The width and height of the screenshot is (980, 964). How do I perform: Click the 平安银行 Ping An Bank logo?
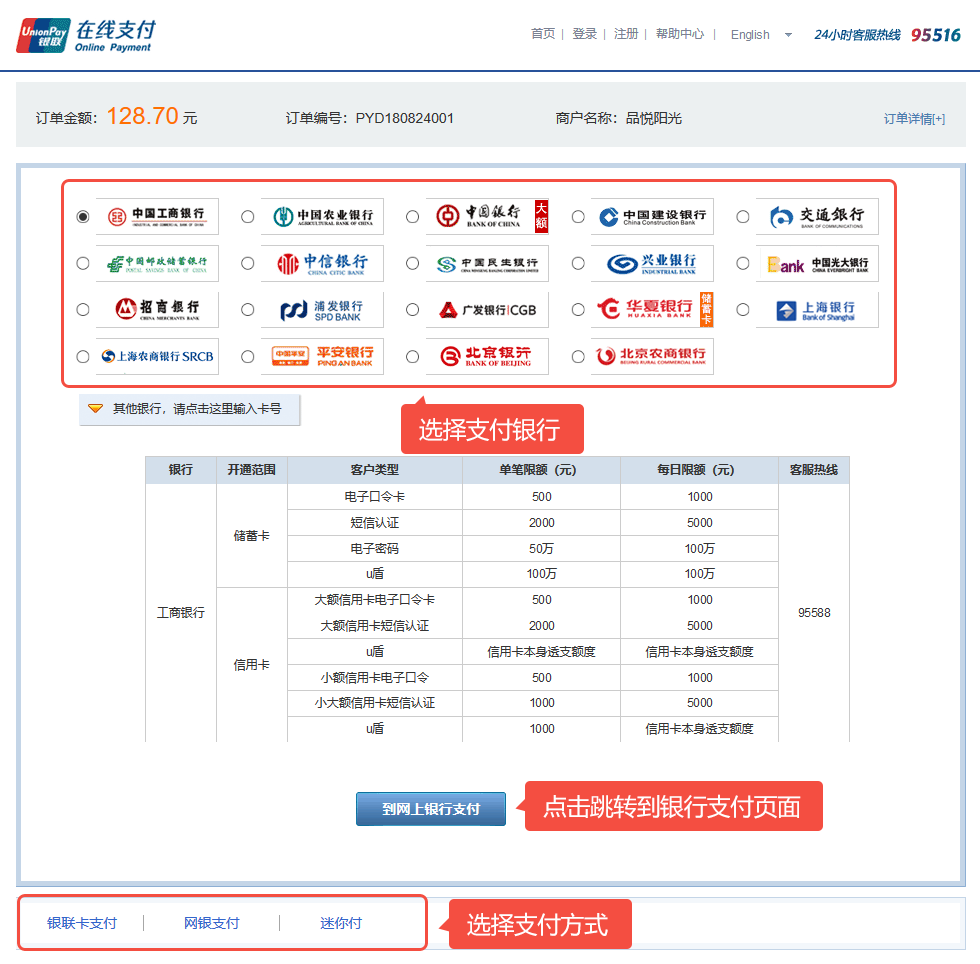pos(322,356)
